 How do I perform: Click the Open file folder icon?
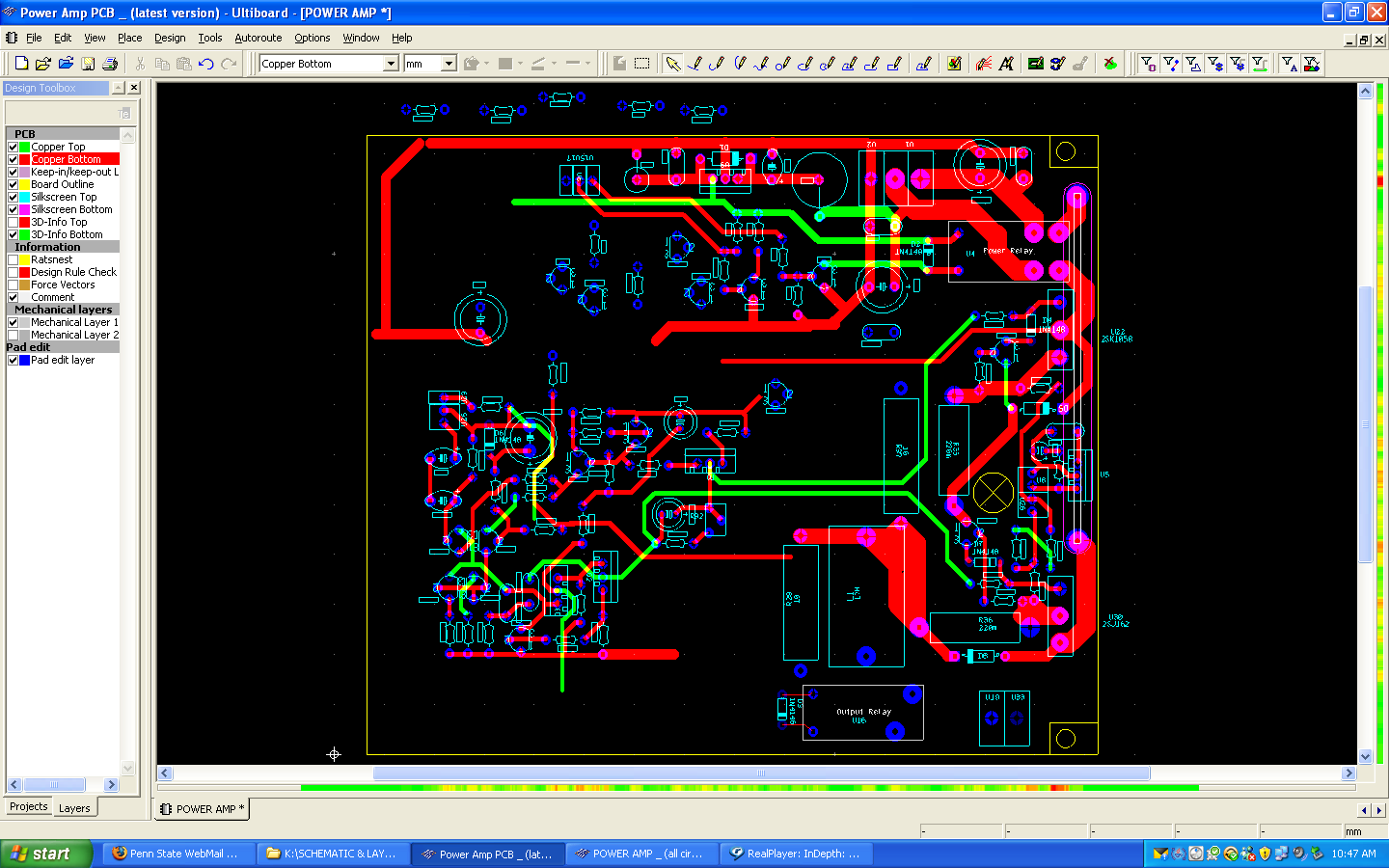pos(43,64)
